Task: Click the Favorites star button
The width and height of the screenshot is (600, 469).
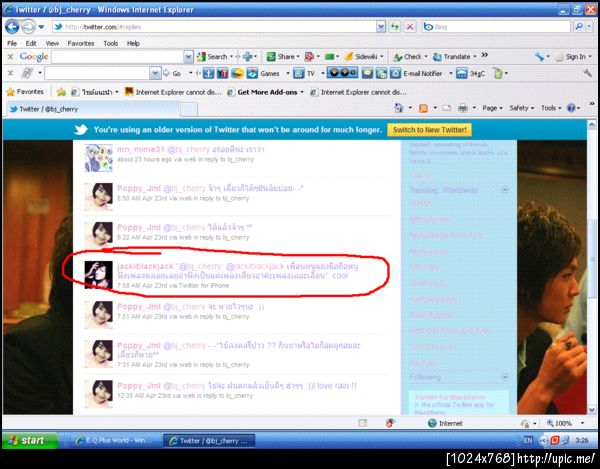Action: click(x=25, y=92)
